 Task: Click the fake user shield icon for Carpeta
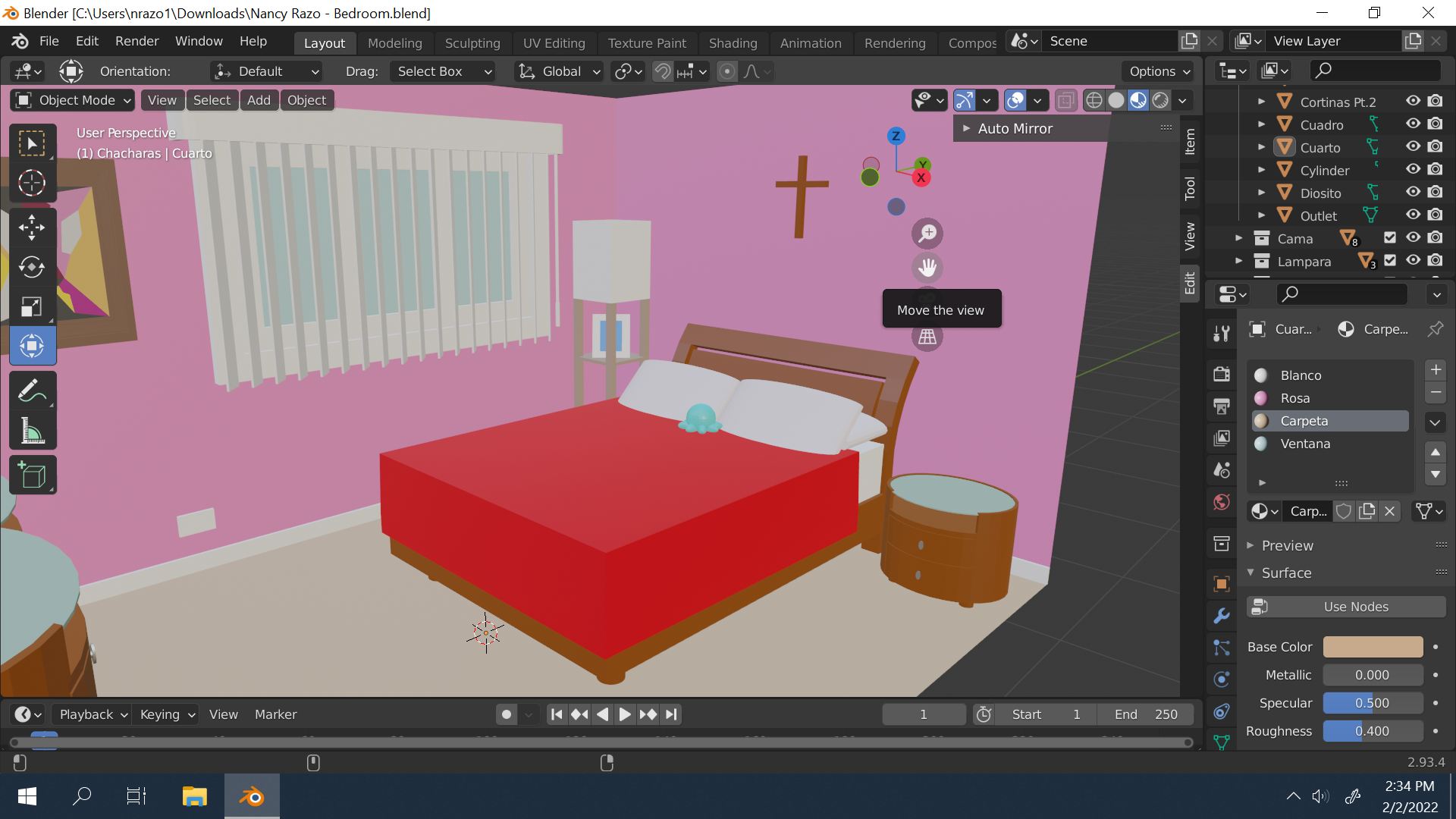tap(1344, 511)
